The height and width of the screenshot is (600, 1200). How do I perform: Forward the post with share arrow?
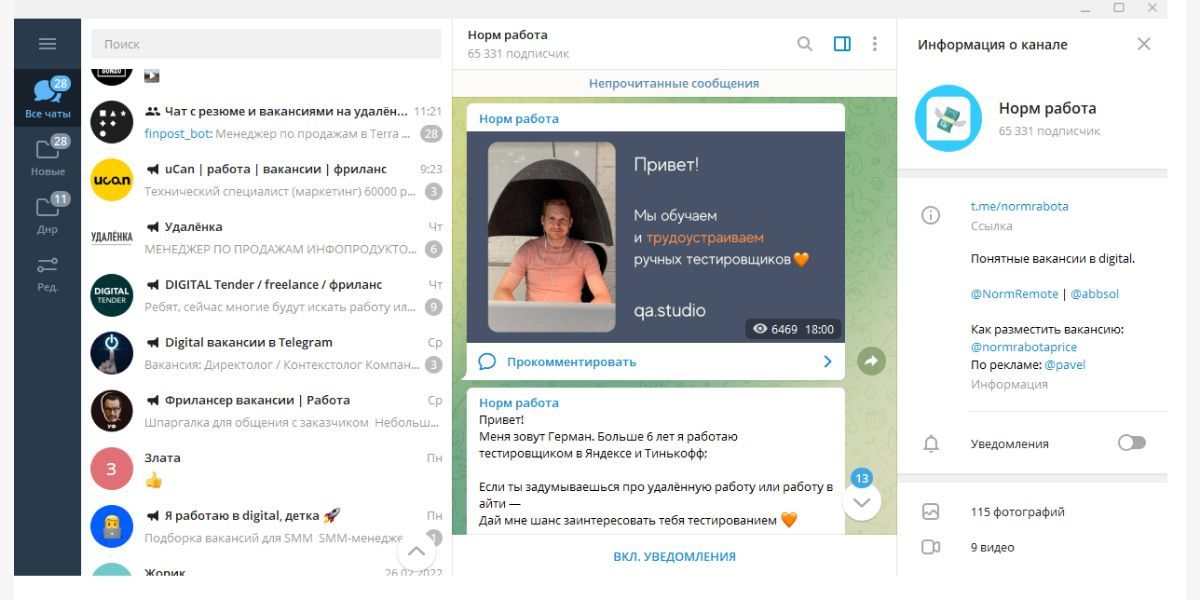point(871,362)
